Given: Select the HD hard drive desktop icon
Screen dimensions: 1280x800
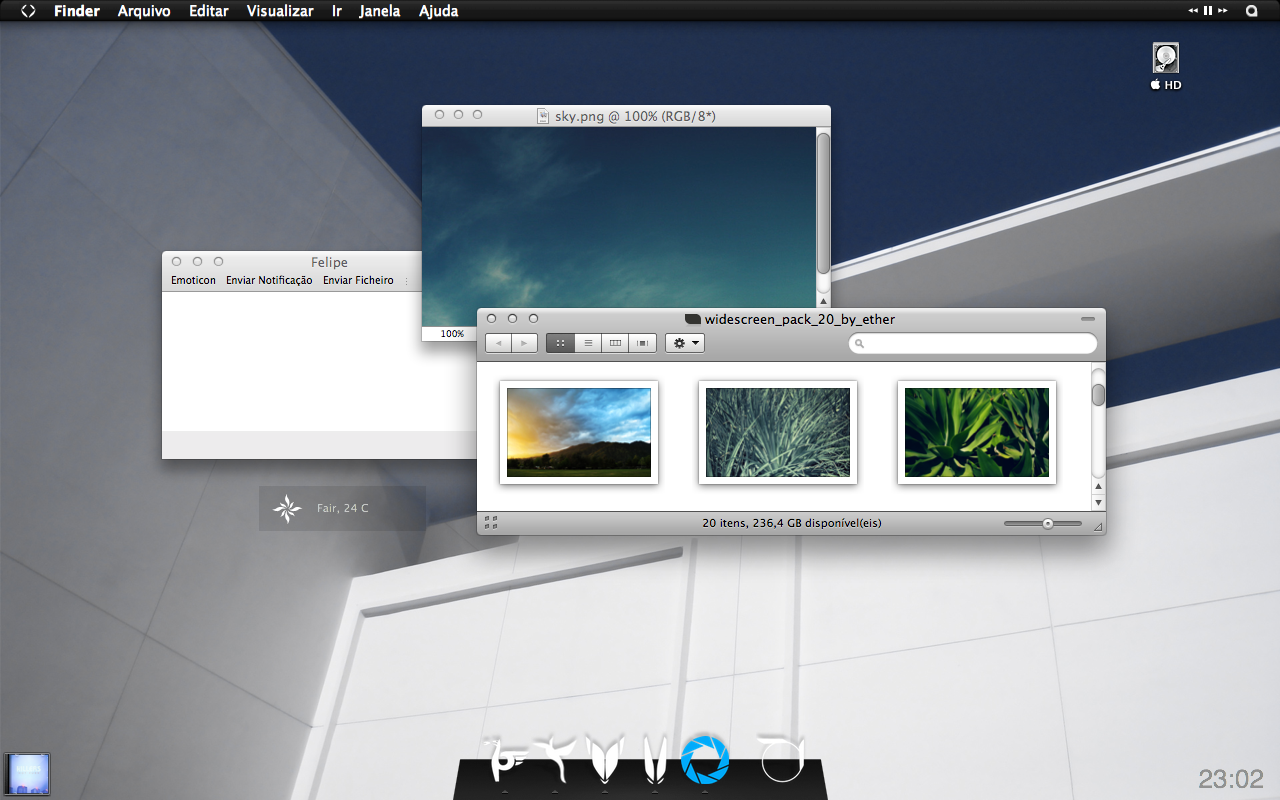Looking at the screenshot, I should pyautogui.click(x=1166, y=66).
